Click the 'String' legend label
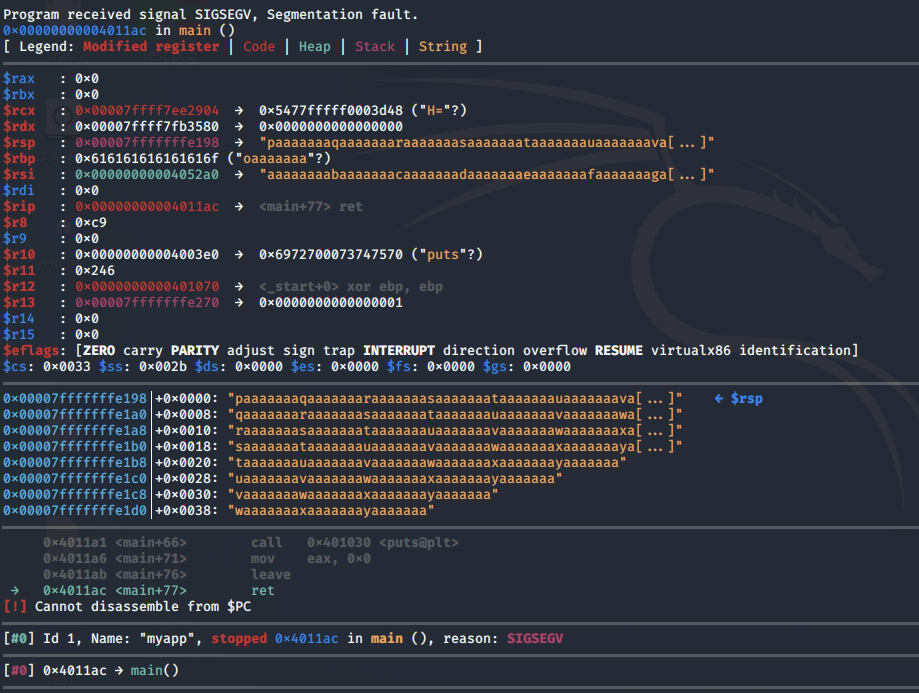This screenshot has height=693, width=919. [442, 46]
